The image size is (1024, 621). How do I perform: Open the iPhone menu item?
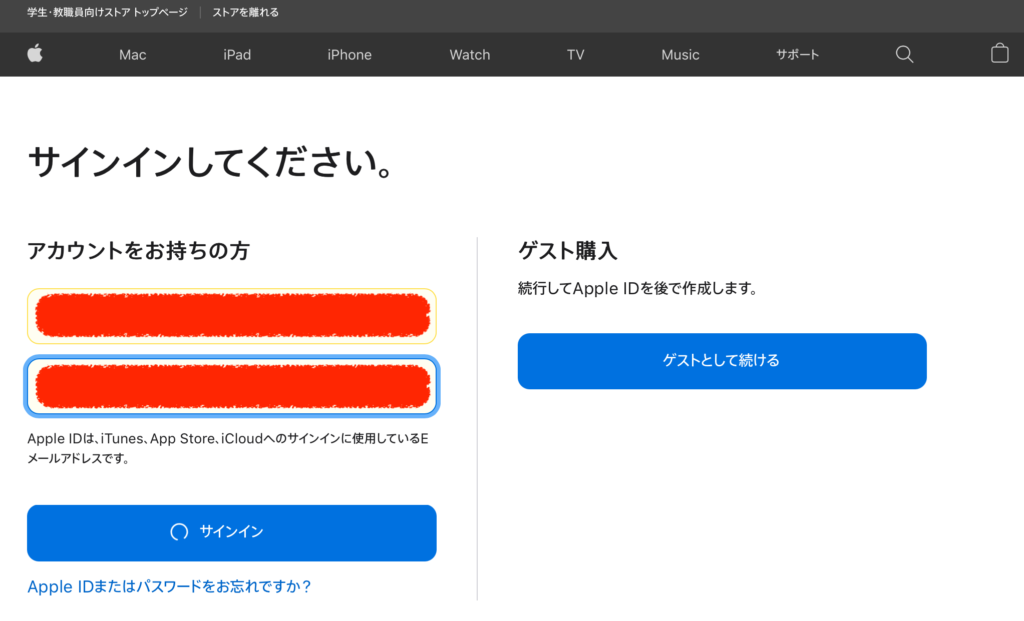click(349, 55)
